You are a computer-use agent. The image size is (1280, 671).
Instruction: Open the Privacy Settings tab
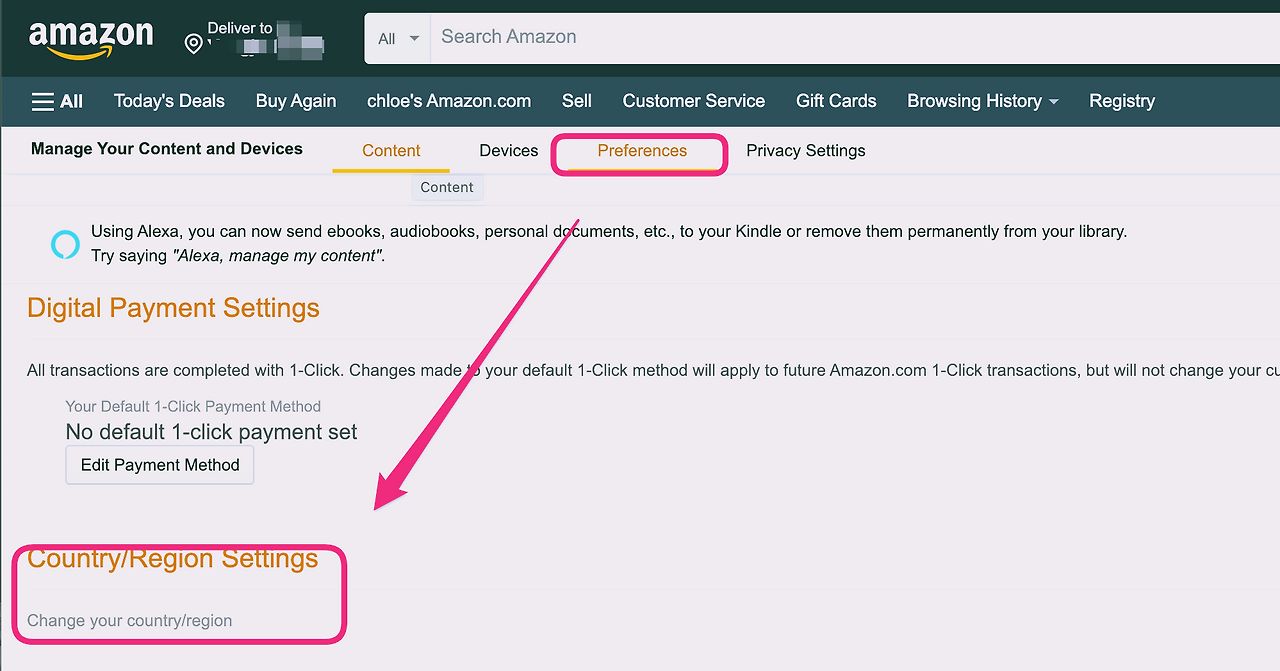(806, 151)
